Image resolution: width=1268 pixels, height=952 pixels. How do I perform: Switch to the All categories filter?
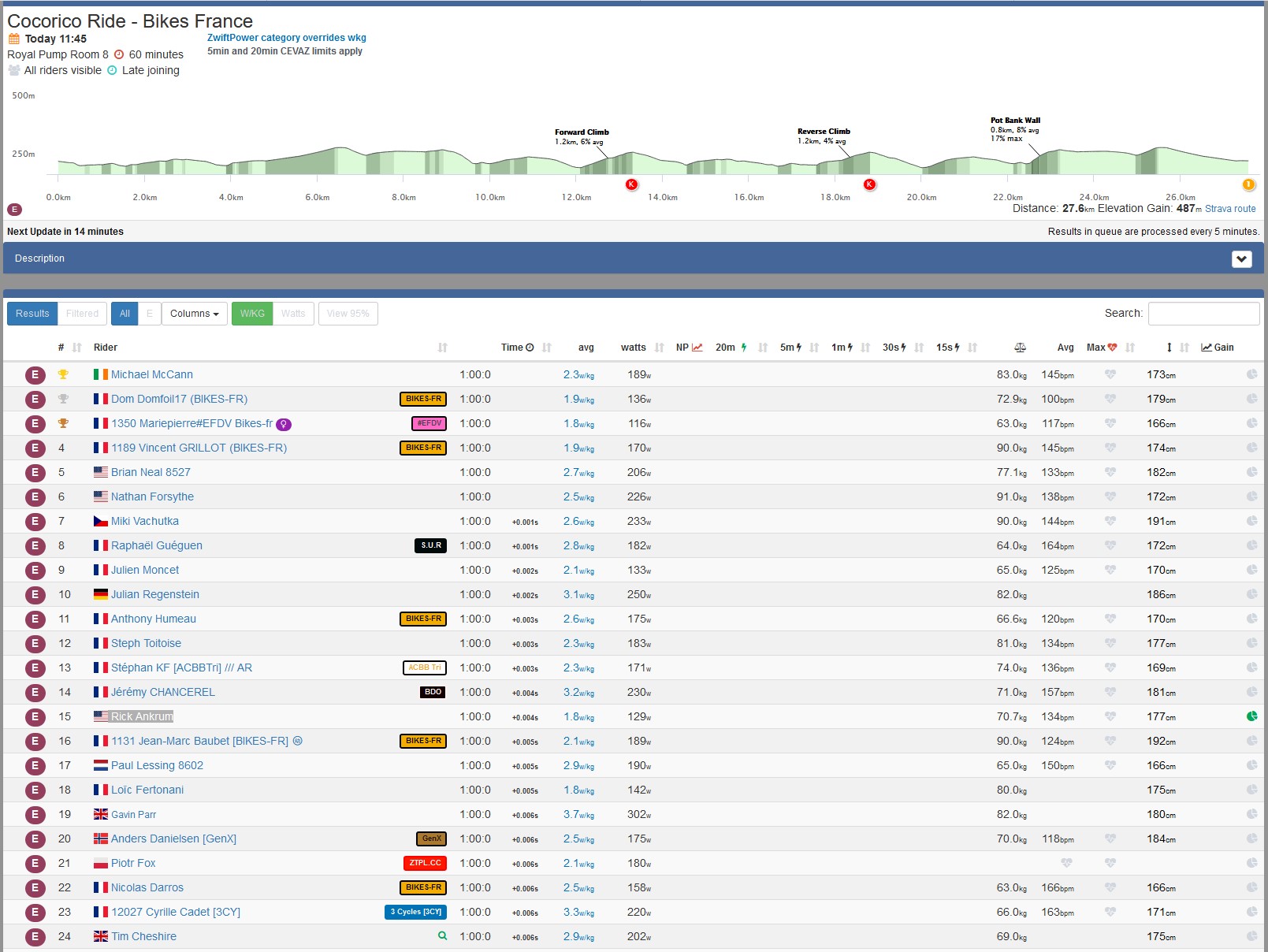[125, 314]
